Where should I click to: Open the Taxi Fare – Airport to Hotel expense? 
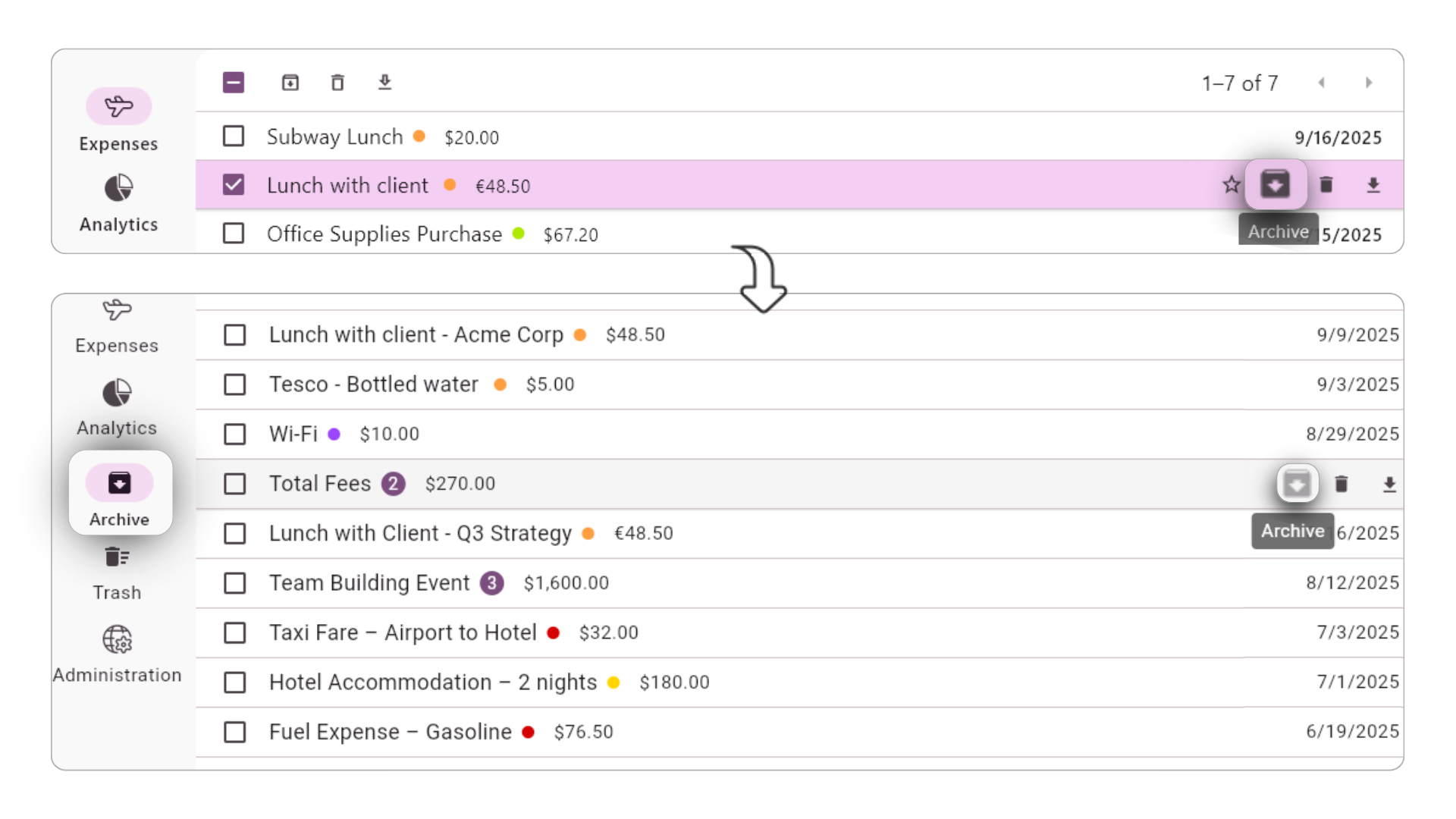403,632
